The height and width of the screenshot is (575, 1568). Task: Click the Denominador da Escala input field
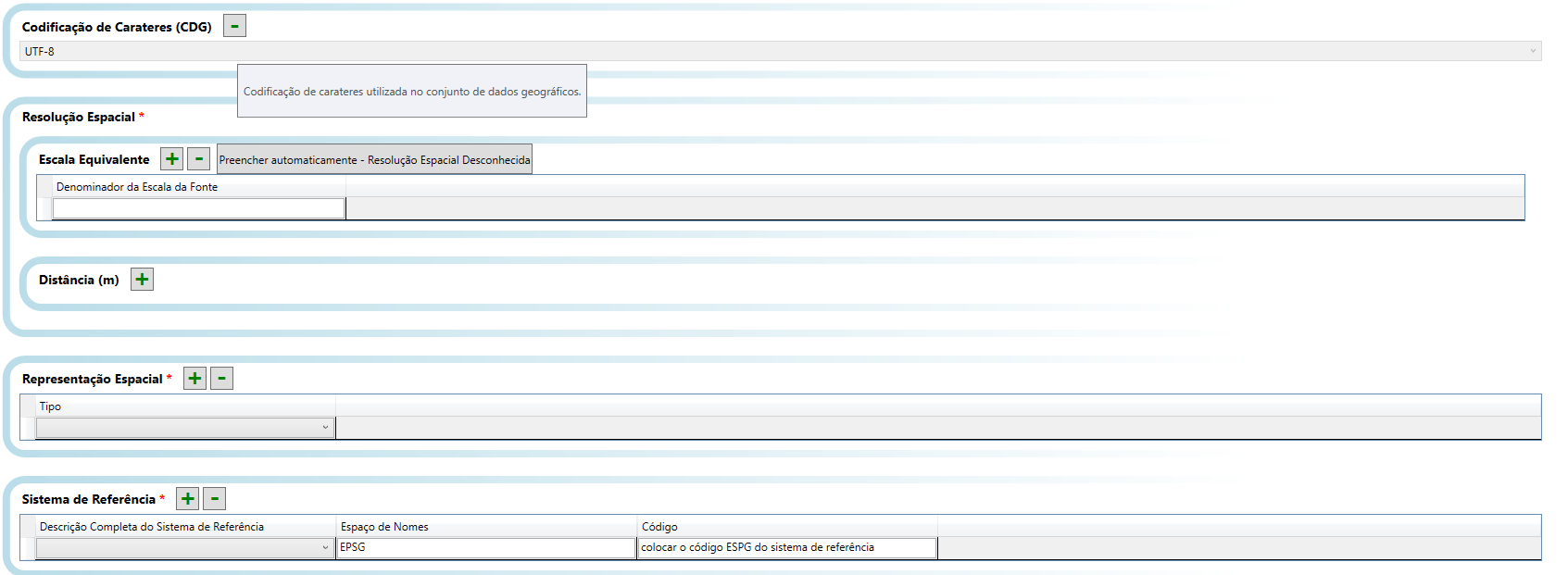pos(198,209)
